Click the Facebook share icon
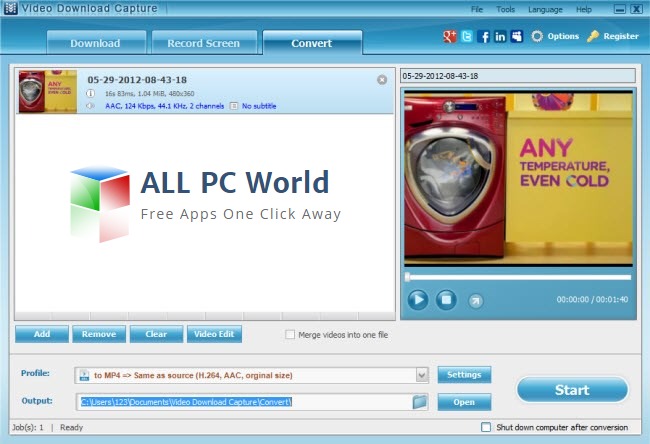 (x=483, y=36)
